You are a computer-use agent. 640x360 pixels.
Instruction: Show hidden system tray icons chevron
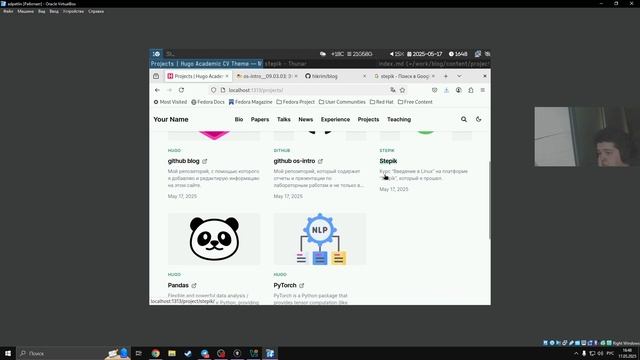(x=576, y=353)
